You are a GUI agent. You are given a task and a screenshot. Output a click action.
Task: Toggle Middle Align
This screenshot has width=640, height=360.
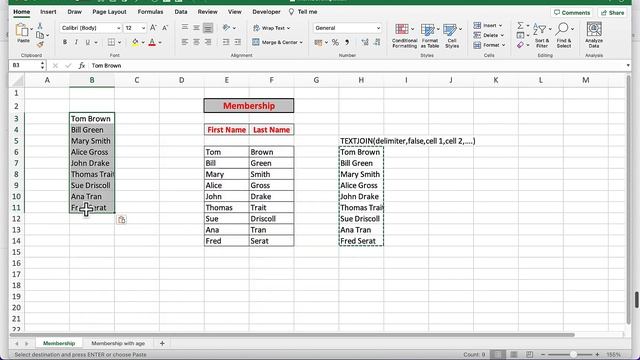click(196, 28)
